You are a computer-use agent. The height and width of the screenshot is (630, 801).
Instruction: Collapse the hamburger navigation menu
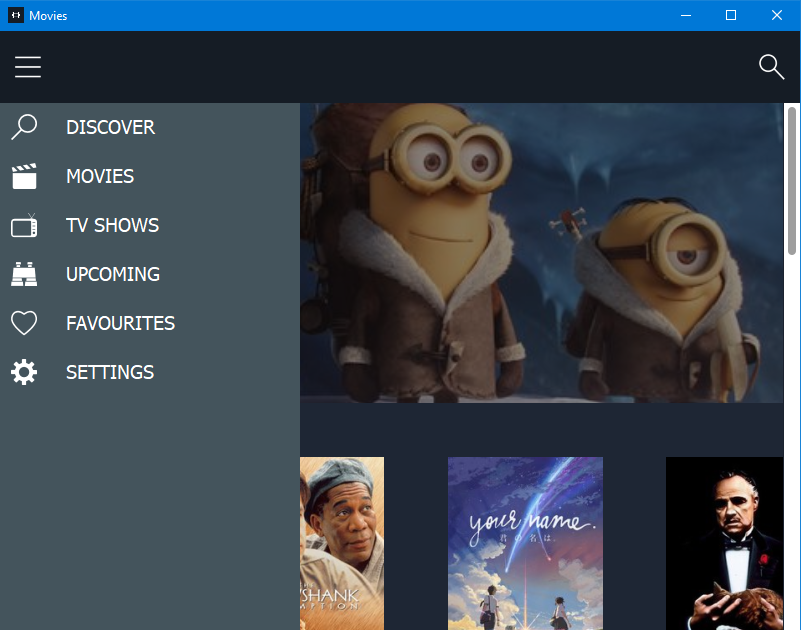point(28,67)
